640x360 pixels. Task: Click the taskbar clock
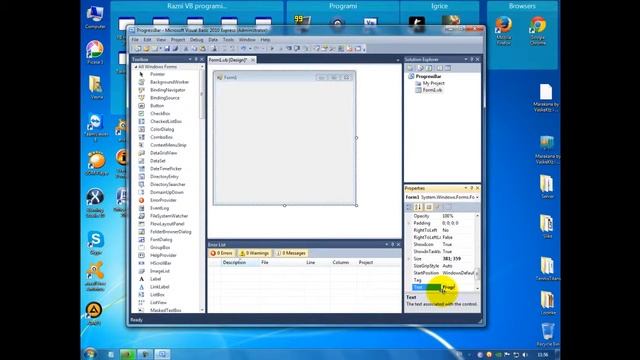[x=543, y=355]
